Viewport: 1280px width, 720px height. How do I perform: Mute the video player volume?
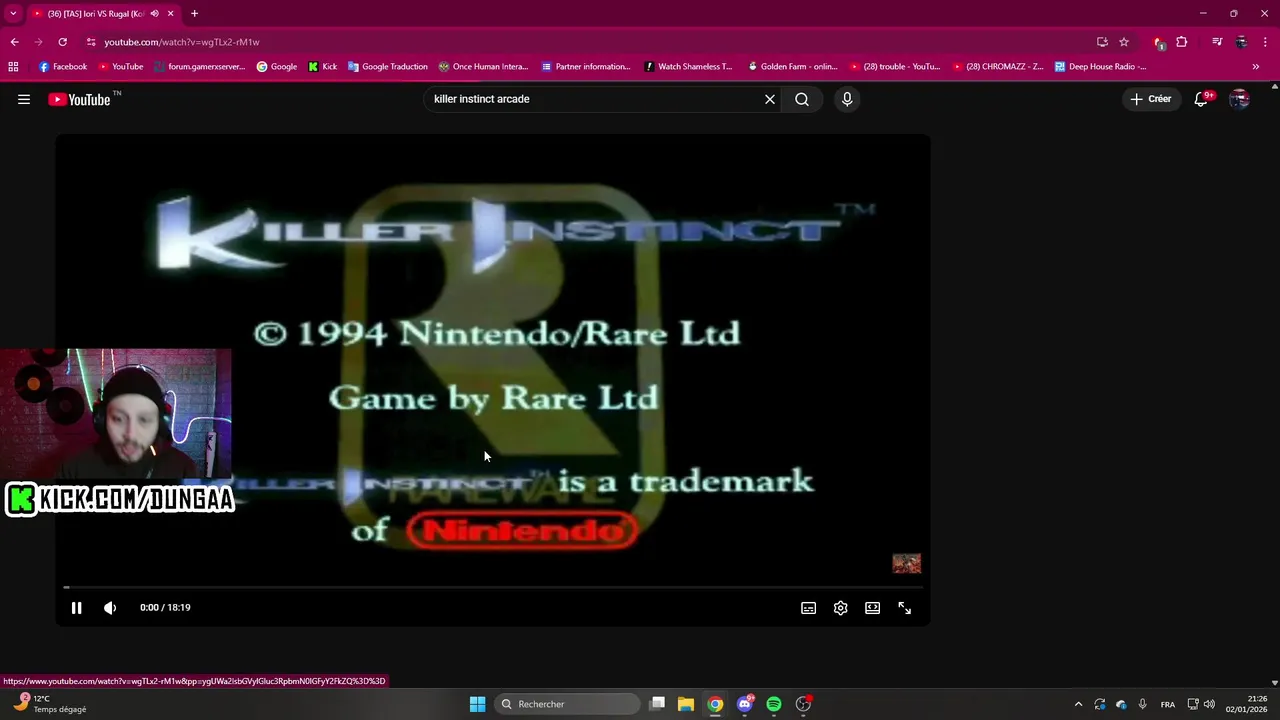pos(110,607)
